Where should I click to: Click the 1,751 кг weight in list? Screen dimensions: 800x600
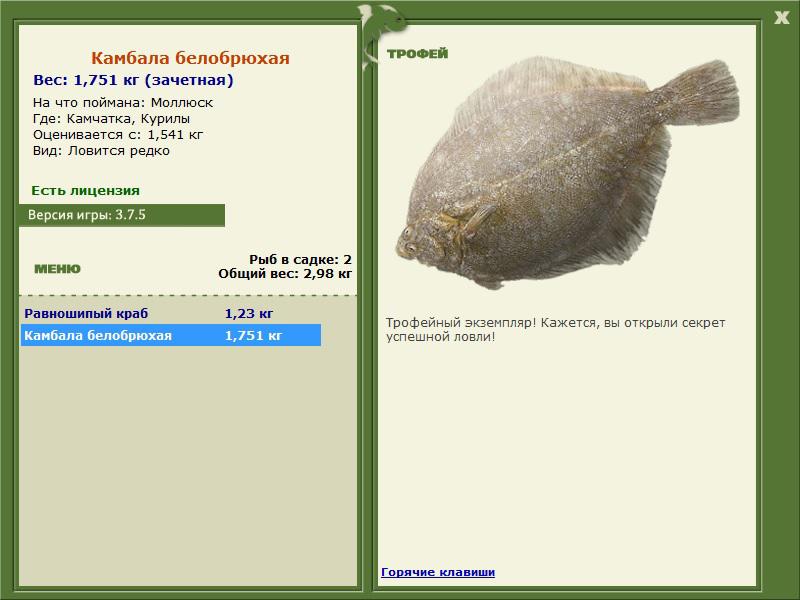point(253,336)
